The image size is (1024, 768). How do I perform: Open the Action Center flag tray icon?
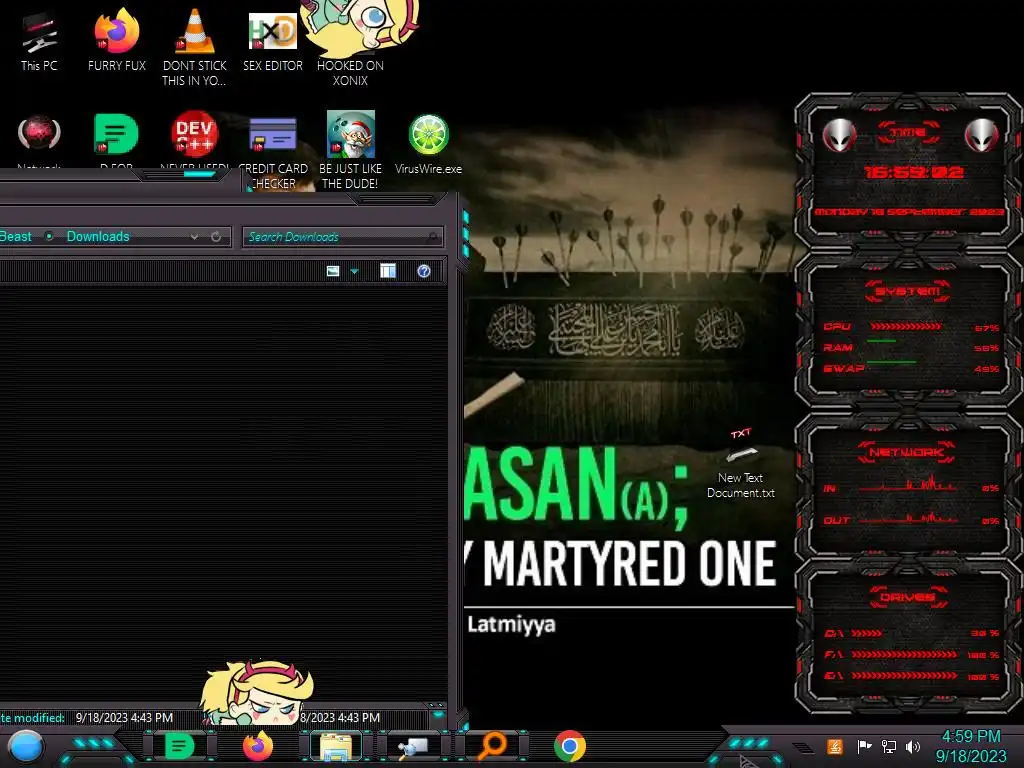(x=864, y=746)
